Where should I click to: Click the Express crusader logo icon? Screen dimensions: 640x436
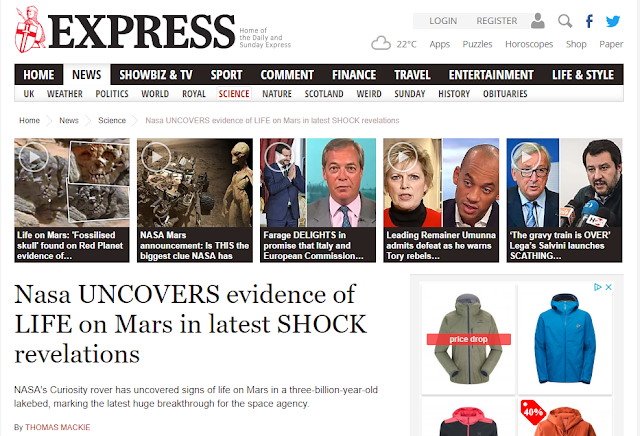tap(30, 30)
